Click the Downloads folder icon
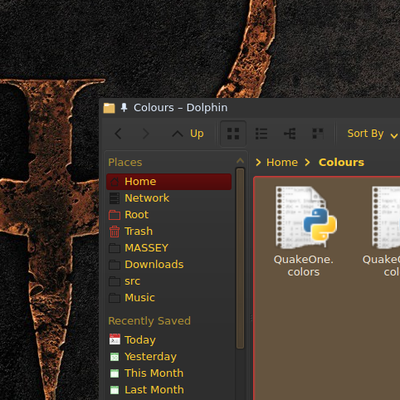This screenshot has height=400, width=400. coord(114,265)
